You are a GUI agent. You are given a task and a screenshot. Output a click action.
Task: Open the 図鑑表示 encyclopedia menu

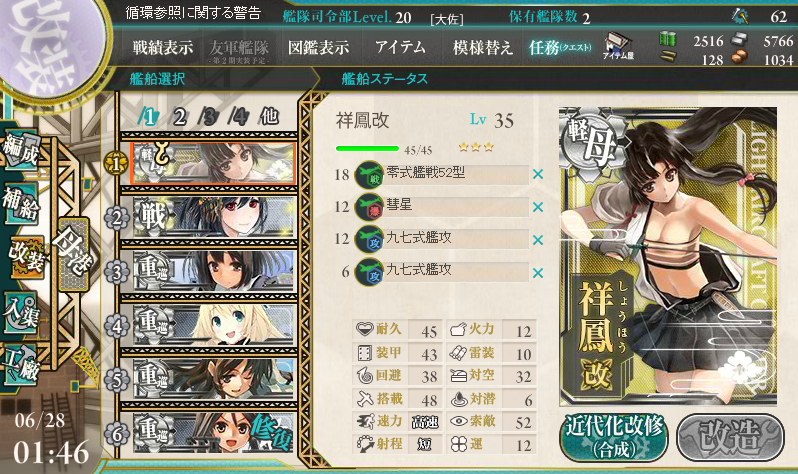(319, 48)
